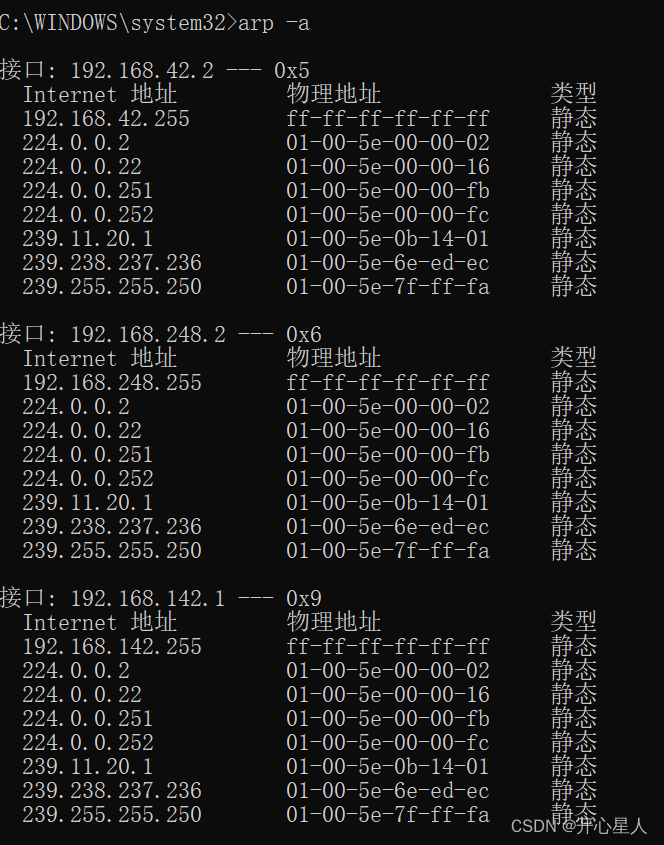Select the 192.168.248.255 IP address entry
The width and height of the screenshot is (664, 845).
112,383
